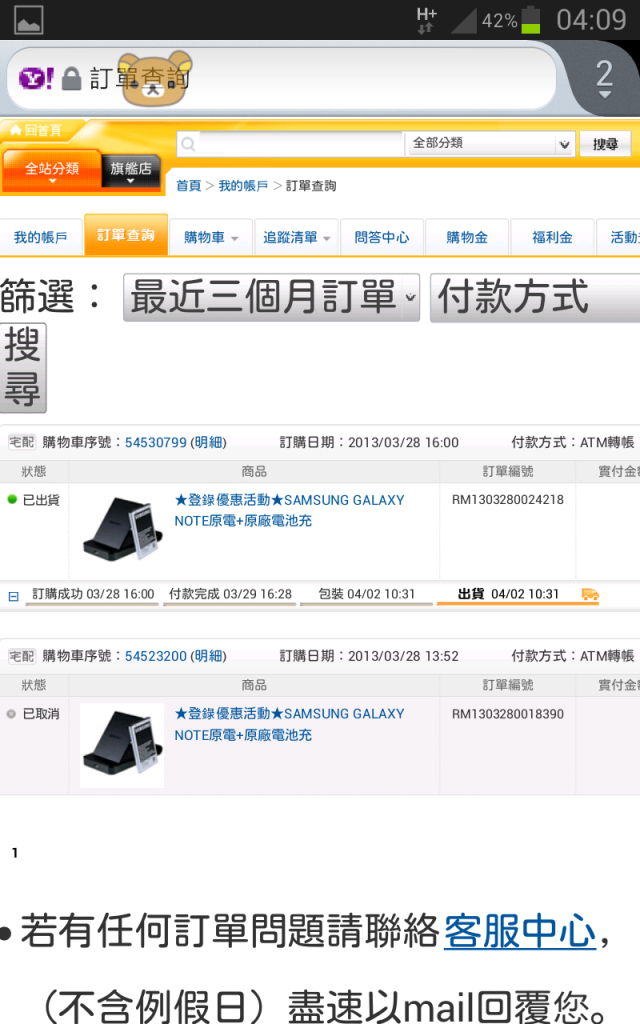Screen dimensions: 640x1024
Task: Open the 付款方式 filter dropdown
Action: click(x=535, y=297)
